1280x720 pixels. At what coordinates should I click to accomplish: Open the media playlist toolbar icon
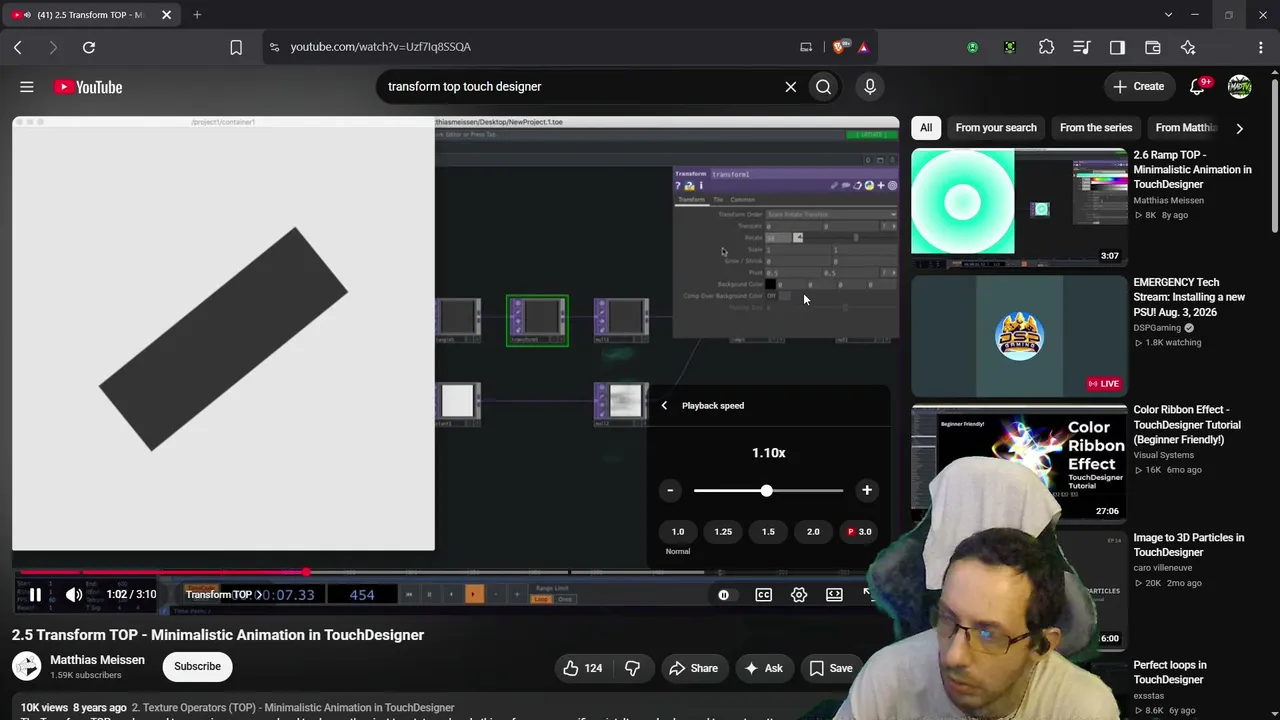[x=1081, y=47]
